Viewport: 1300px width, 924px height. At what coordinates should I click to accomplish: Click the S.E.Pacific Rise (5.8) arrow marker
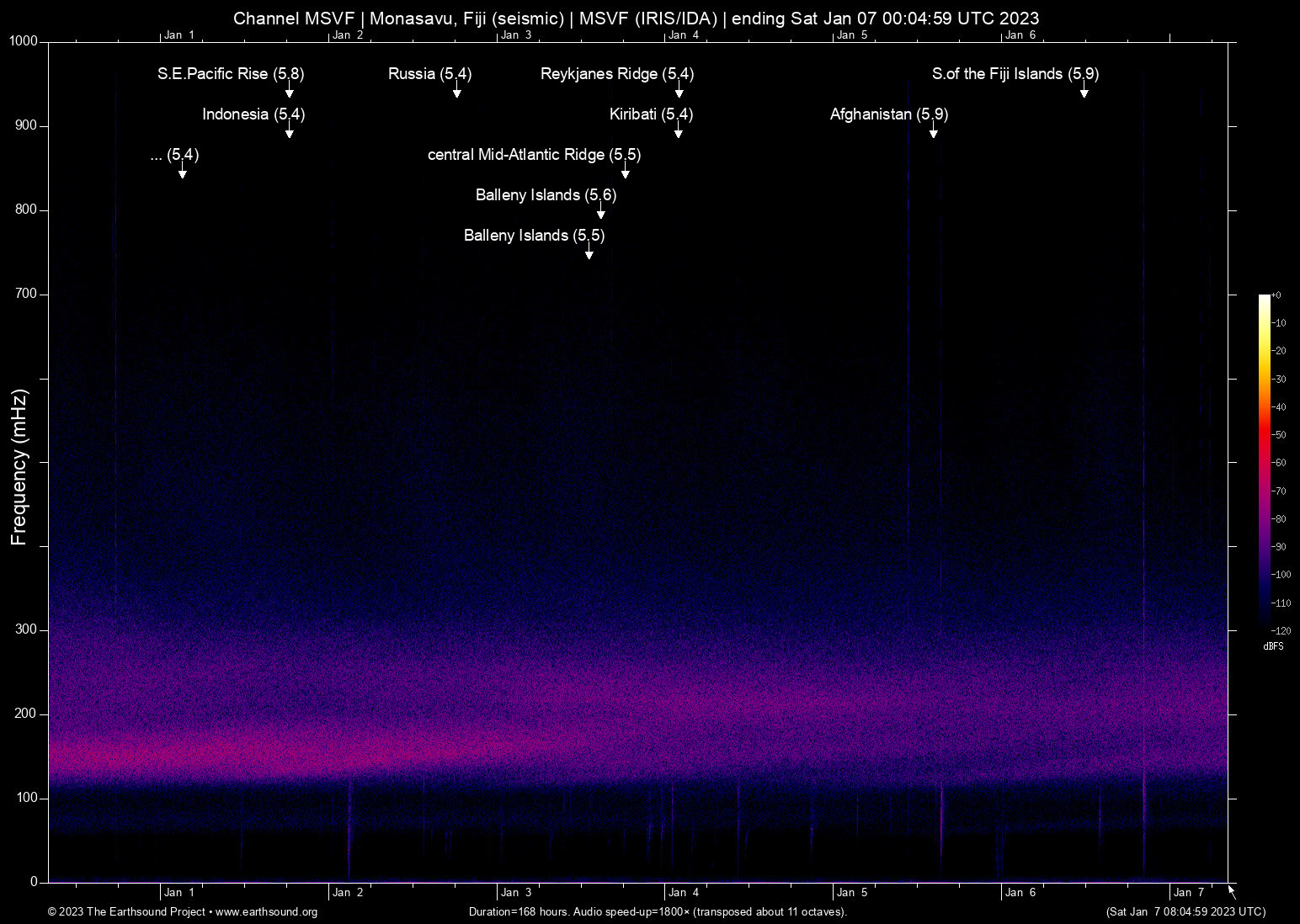point(290,90)
